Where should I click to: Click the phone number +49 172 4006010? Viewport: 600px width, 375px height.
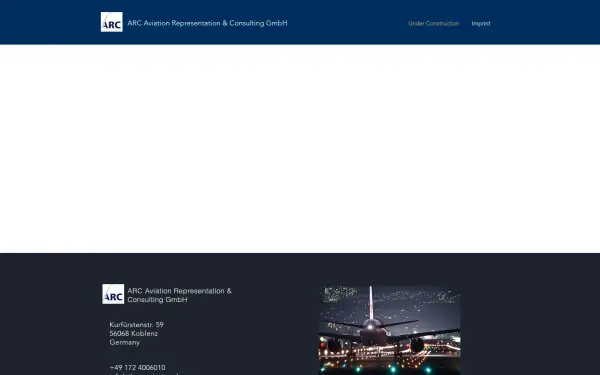137,367
